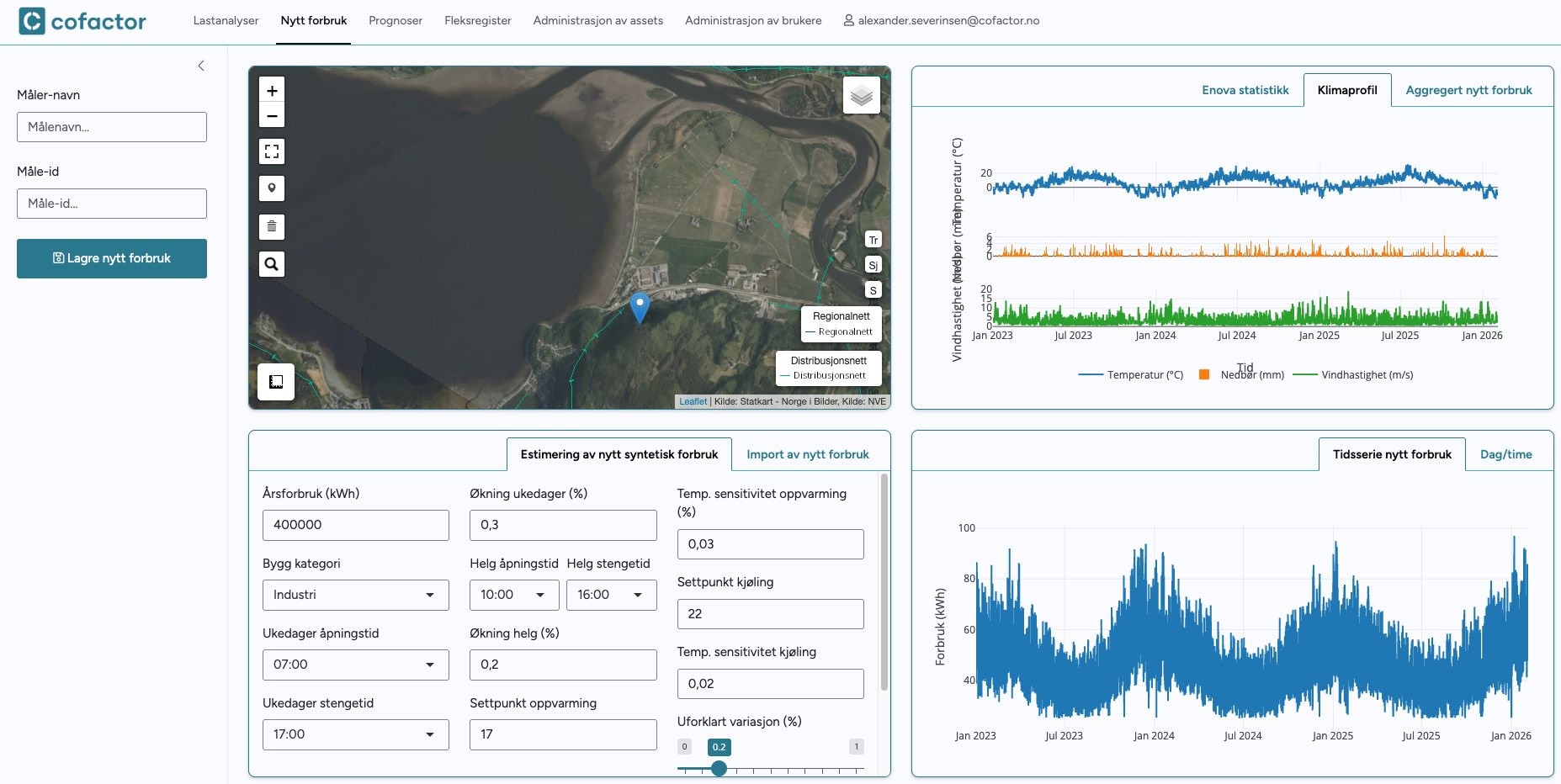1561x784 pixels.
Task: Switch to the Enova statistikk tab
Action: pos(1245,90)
